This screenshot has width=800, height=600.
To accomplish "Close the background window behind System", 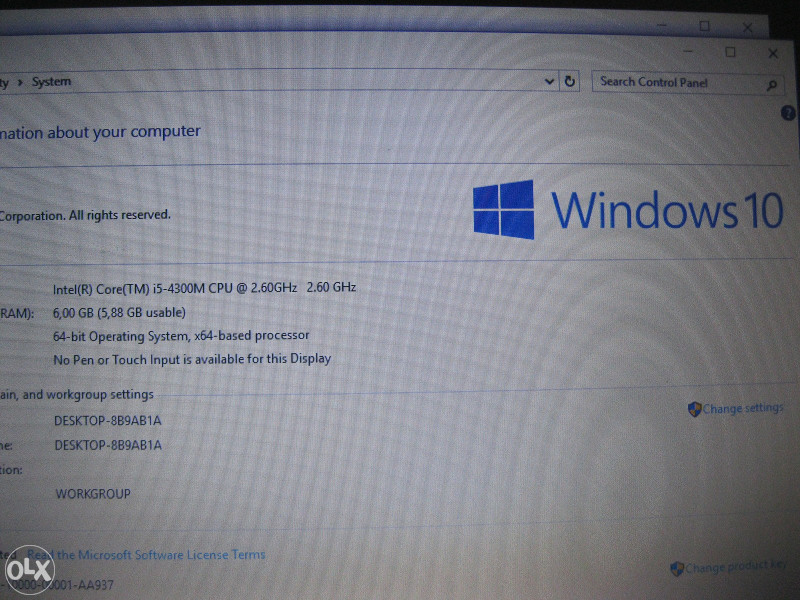I will pos(747,27).
